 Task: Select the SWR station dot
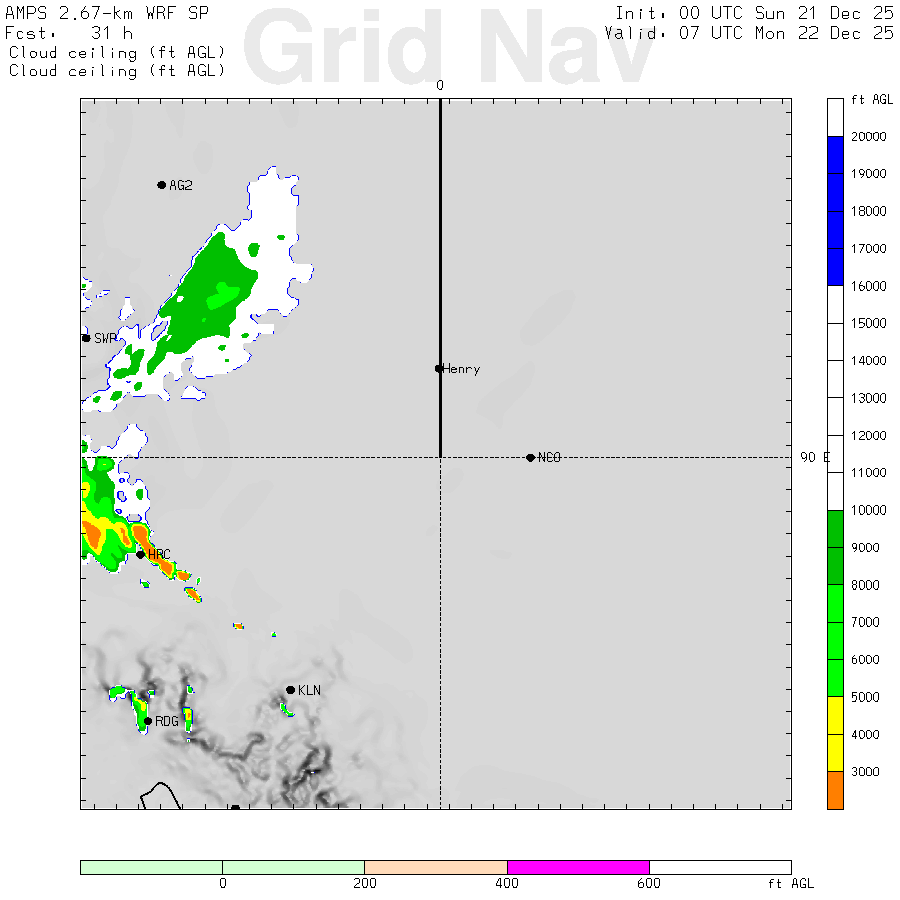coord(86,338)
